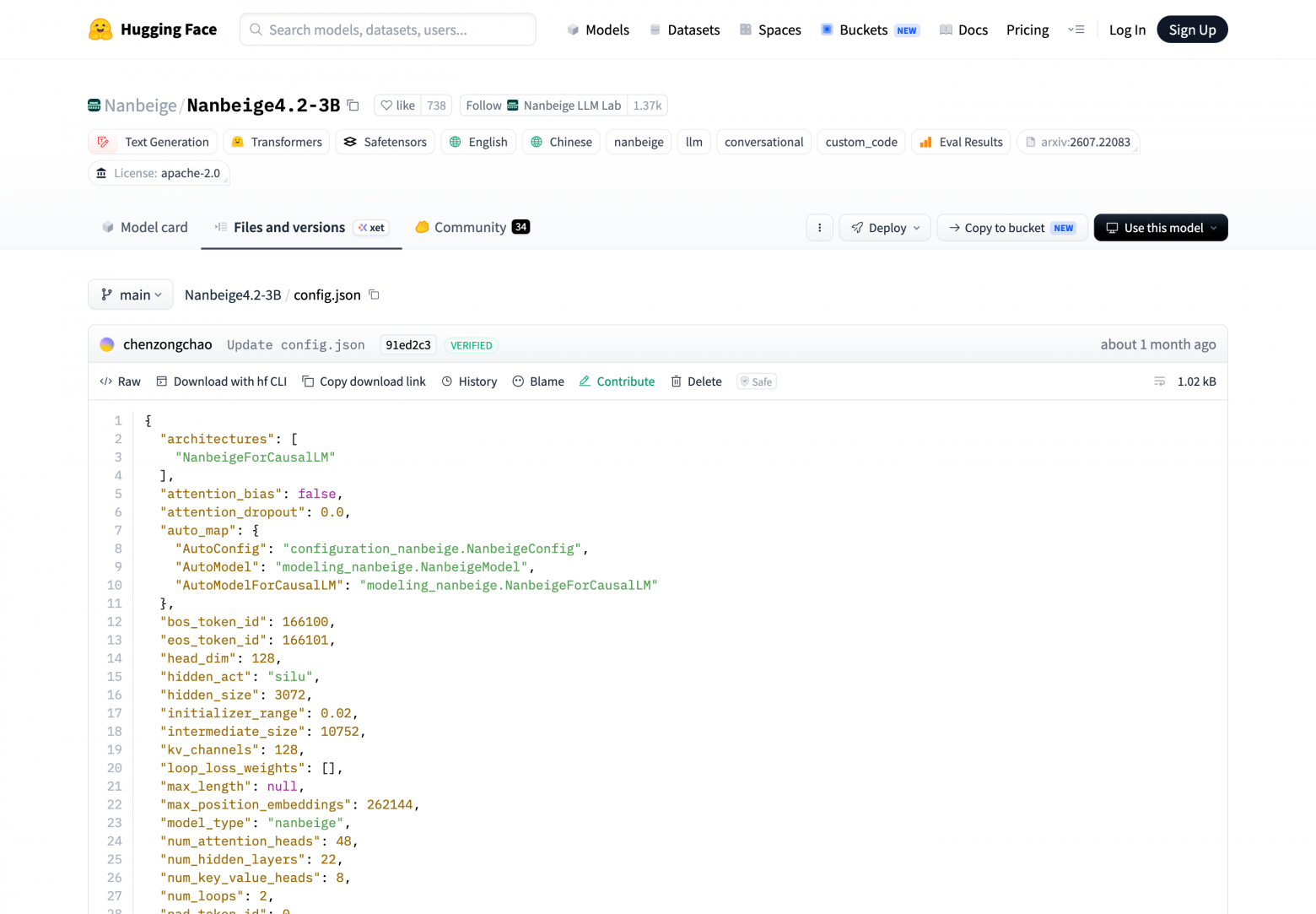Open Raw file view
1316x914 pixels.
coord(120,381)
